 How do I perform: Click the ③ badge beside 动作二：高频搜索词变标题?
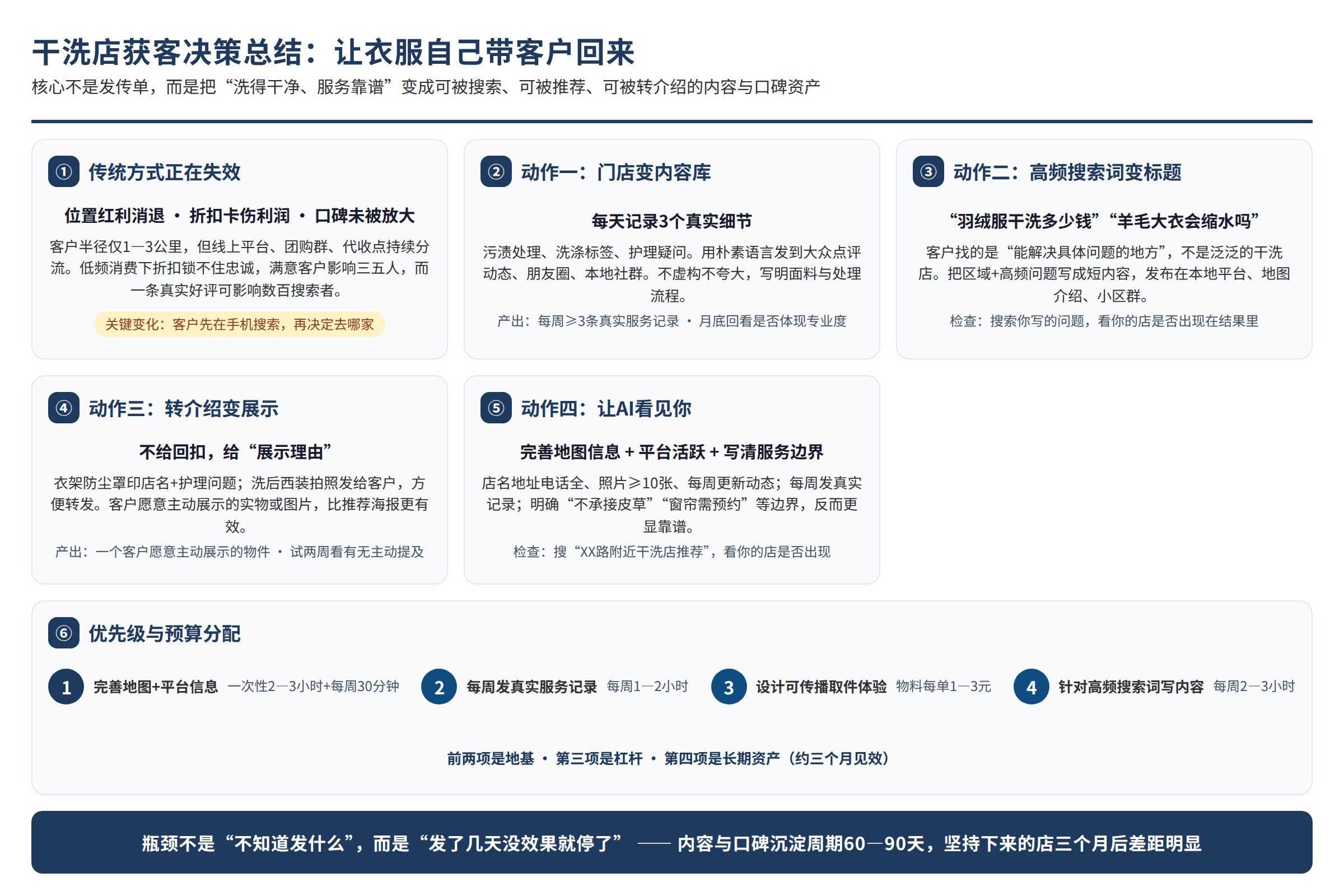tap(928, 171)
